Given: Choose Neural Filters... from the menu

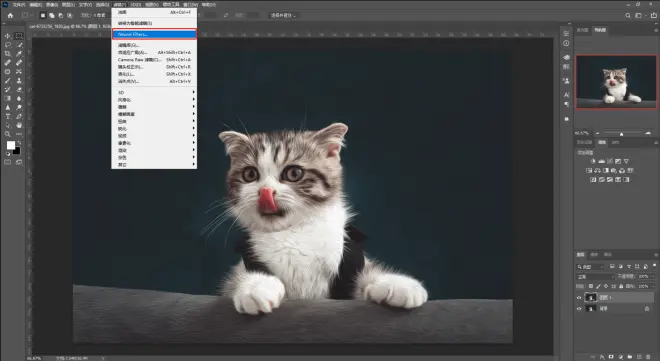Looking at the screenshot, I should 154,34.
